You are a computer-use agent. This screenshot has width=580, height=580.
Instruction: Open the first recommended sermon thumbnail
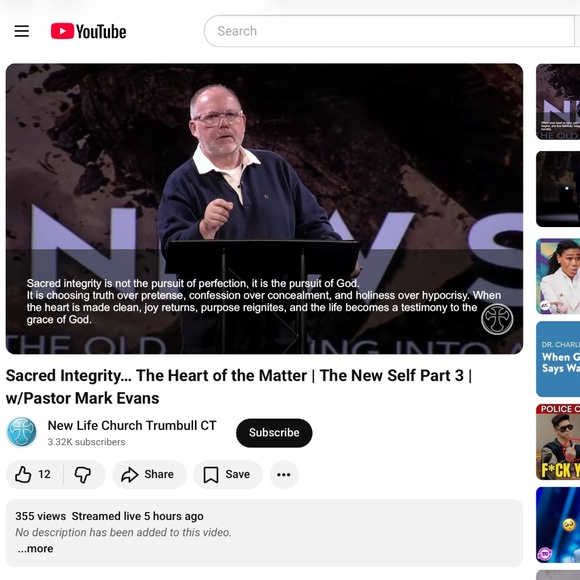[x=558, y=102]
